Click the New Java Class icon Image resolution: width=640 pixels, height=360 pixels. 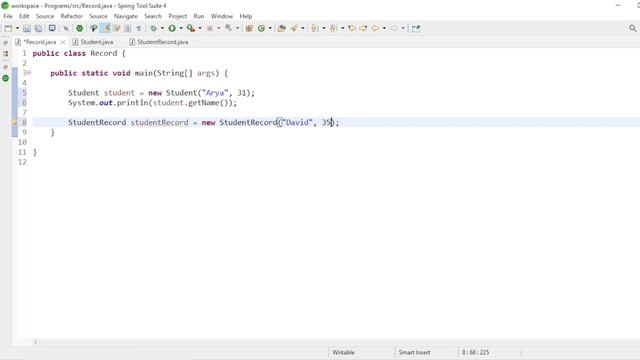261,28
